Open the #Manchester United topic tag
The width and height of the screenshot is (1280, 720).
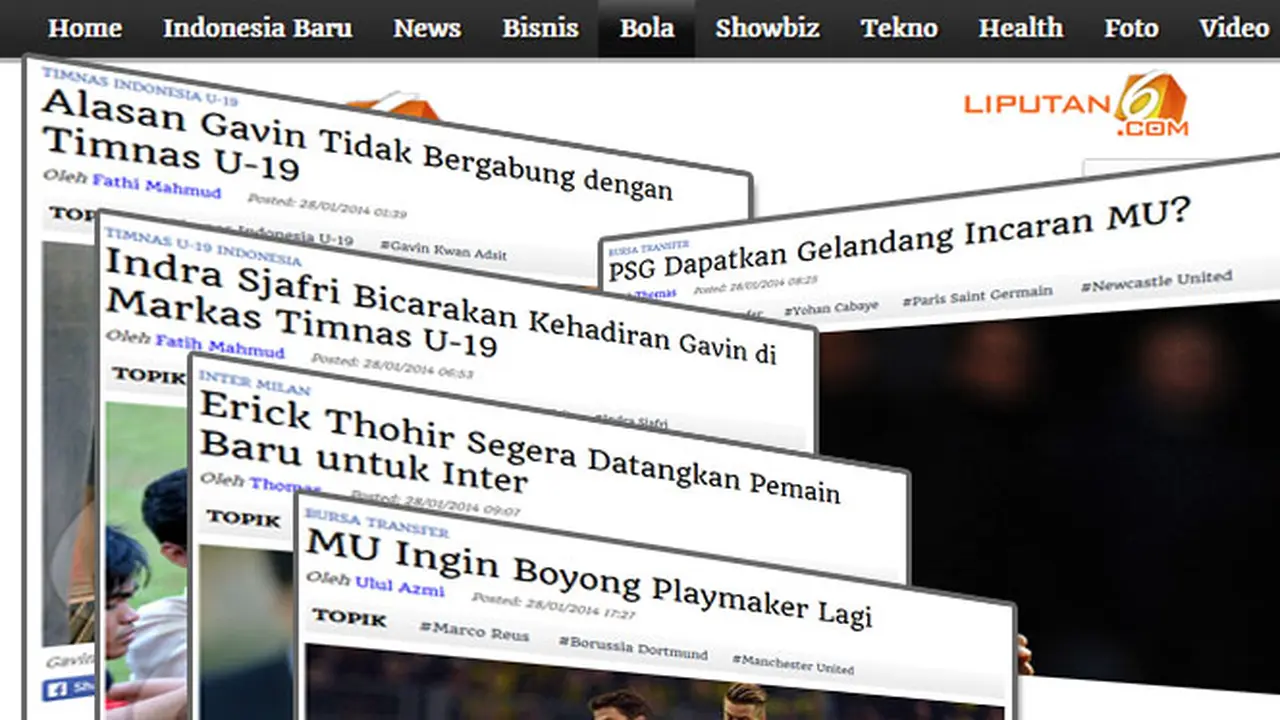pos(792,663)
